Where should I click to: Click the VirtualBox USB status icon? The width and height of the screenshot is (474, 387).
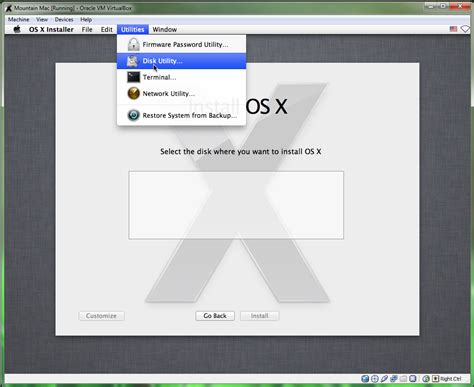(x=384, y=379)
